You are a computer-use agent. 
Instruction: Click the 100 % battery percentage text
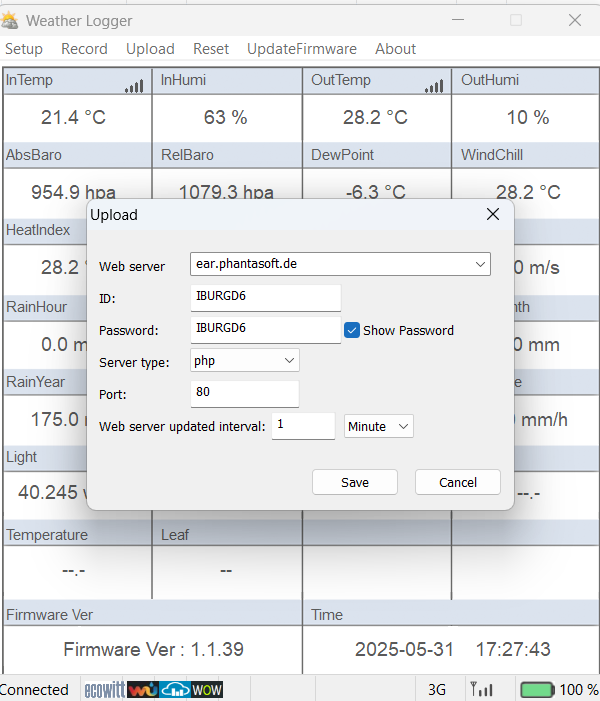pyautogui.click(x=579, y=690)
